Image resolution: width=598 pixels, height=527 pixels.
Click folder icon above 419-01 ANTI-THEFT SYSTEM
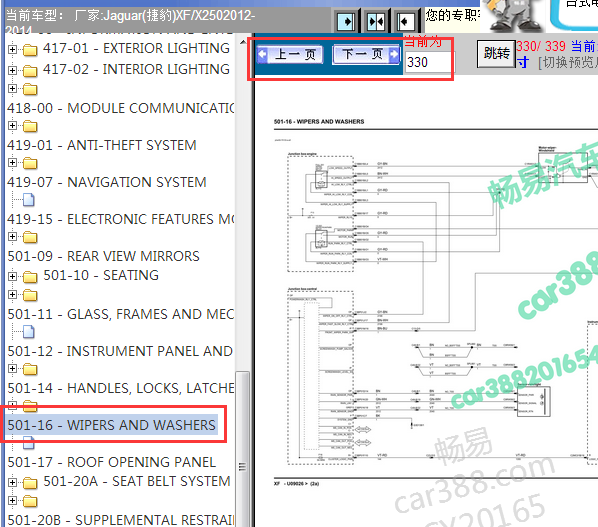click(30, 126)
